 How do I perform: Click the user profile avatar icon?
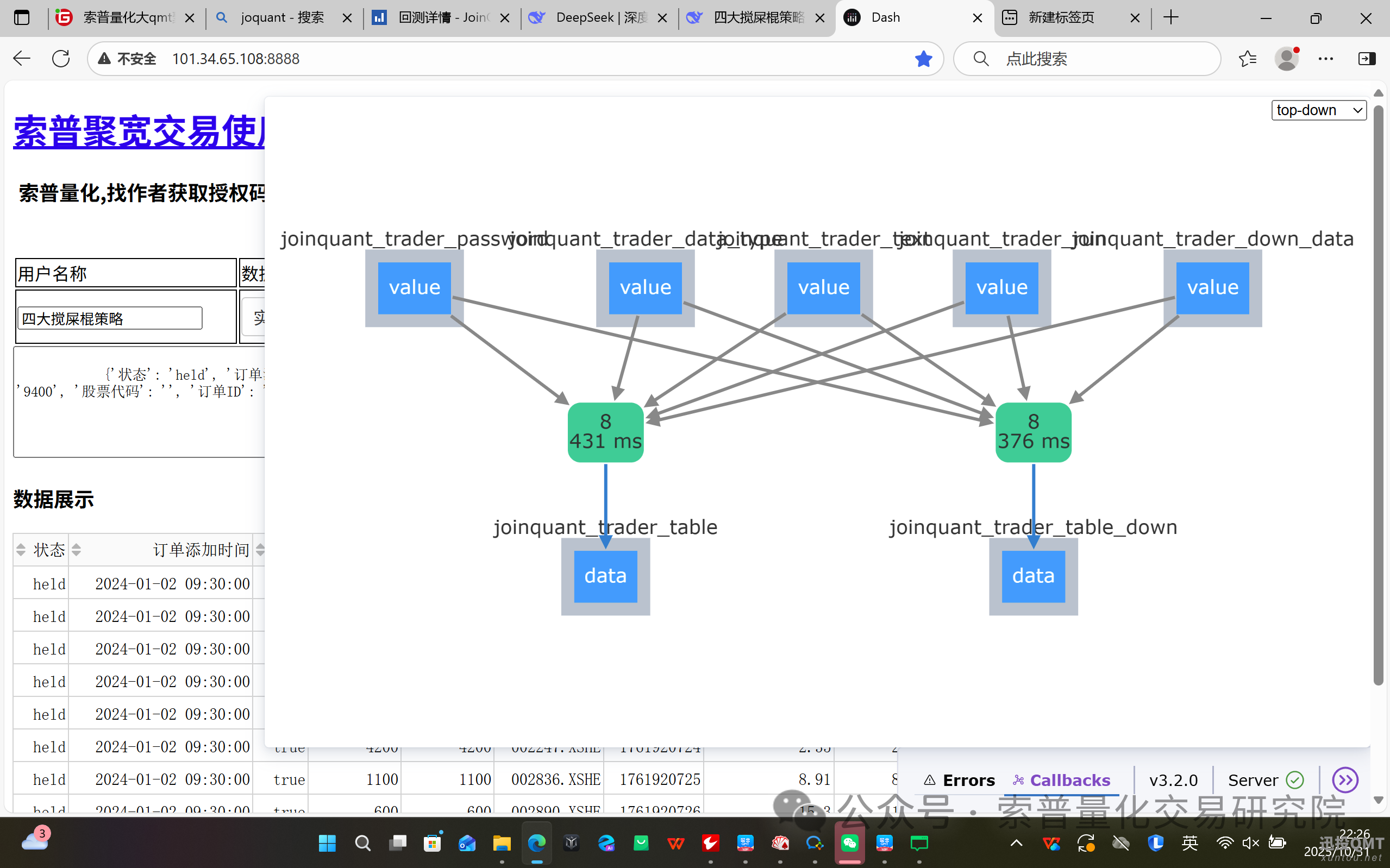click(1287, 59)
